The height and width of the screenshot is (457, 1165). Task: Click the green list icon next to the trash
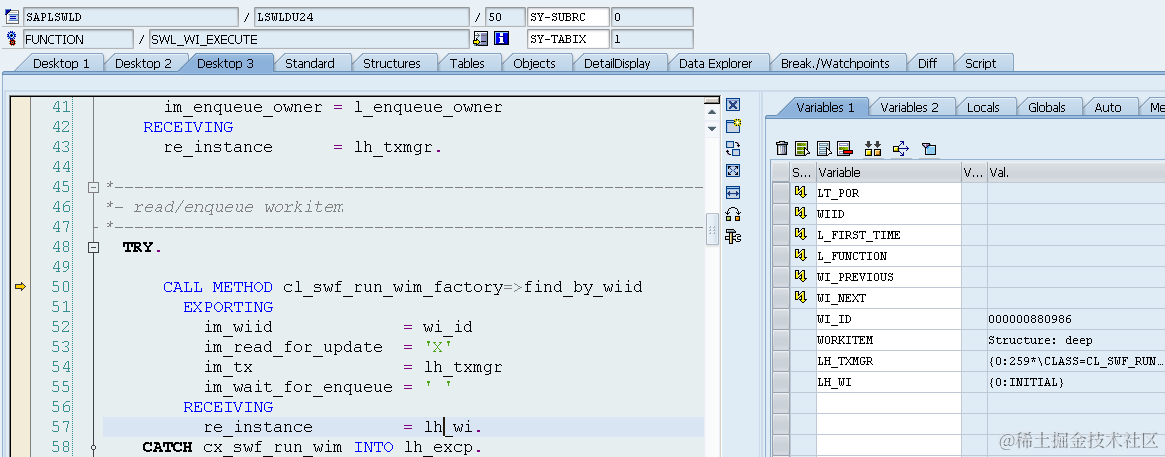pos(802,149)
